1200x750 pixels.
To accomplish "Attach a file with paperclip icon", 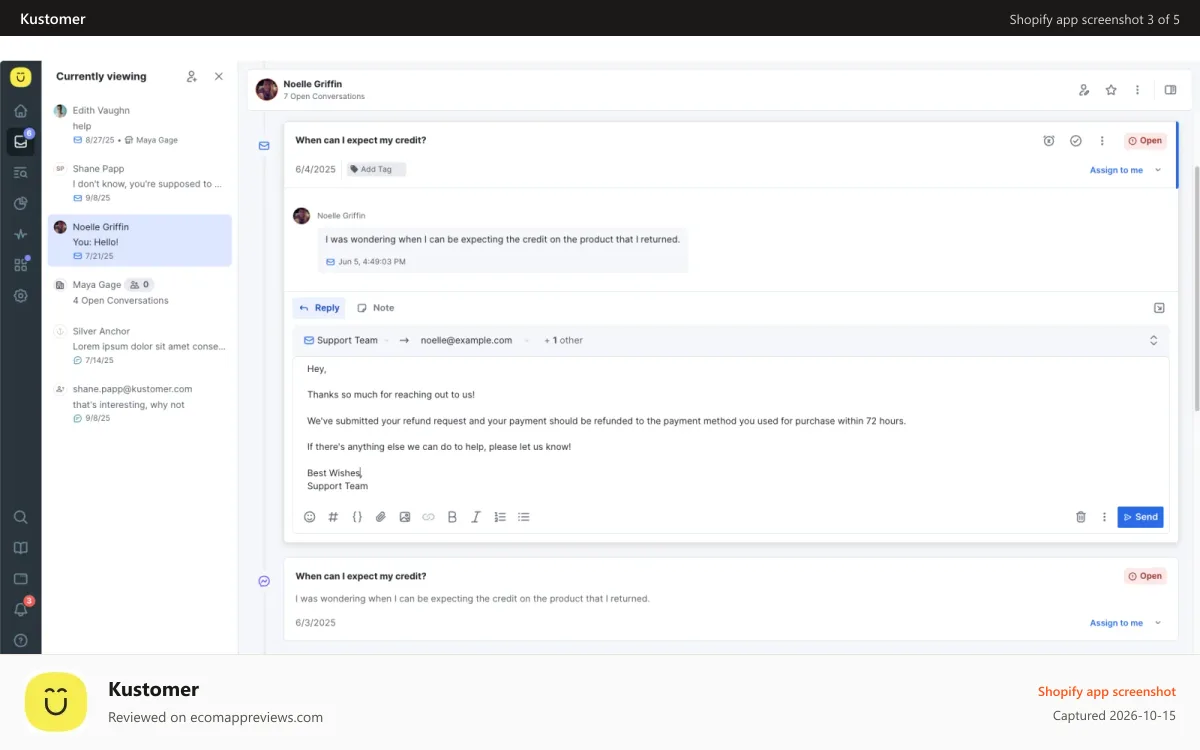I will tap(380, 517).
